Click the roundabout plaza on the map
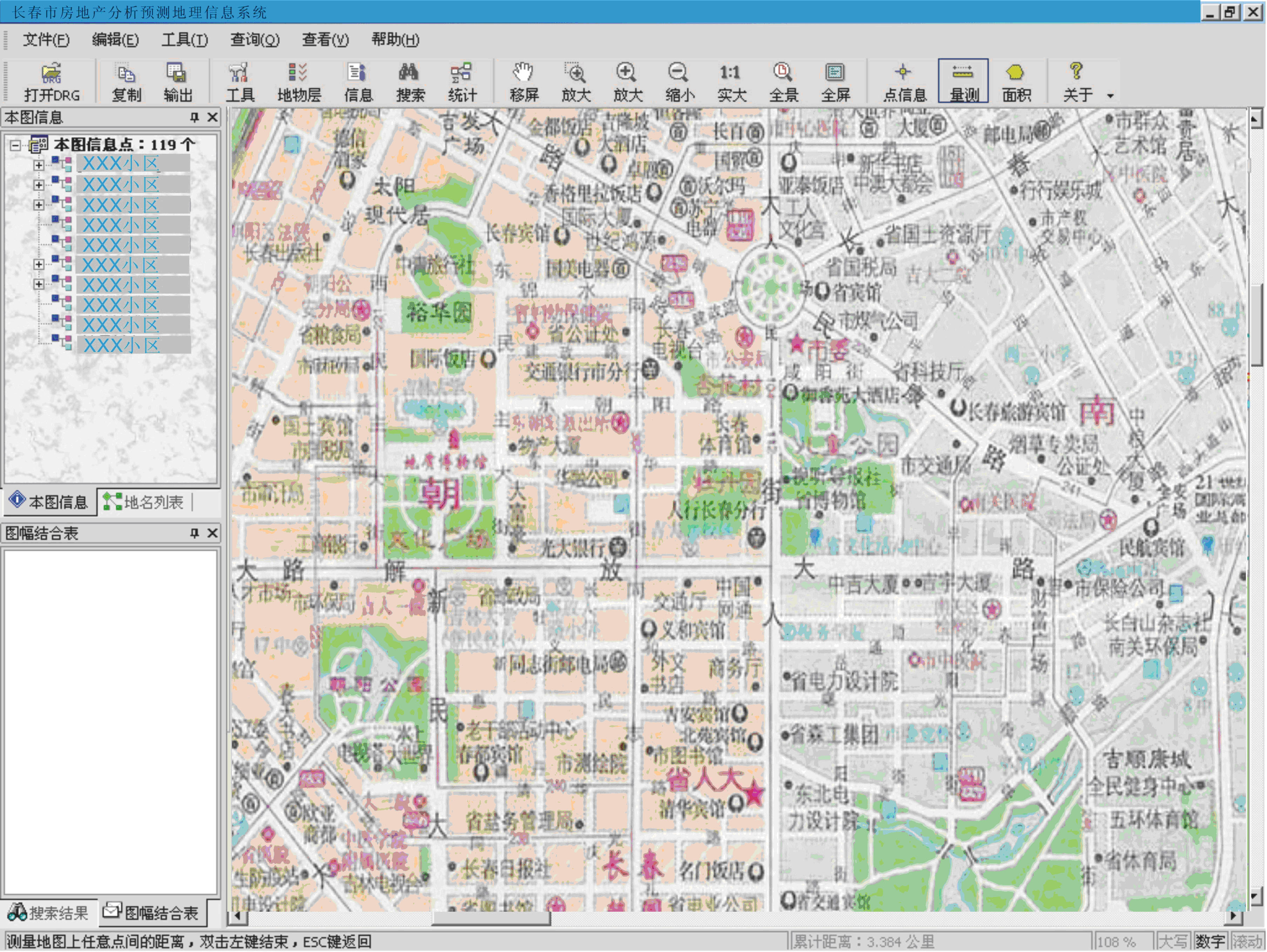The height and width of the screenshot is (952, 1267). (x=771, y=287)
